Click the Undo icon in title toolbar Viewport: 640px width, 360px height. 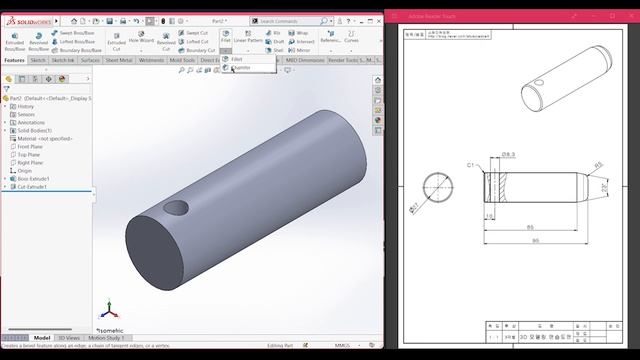tap(136, 21)
